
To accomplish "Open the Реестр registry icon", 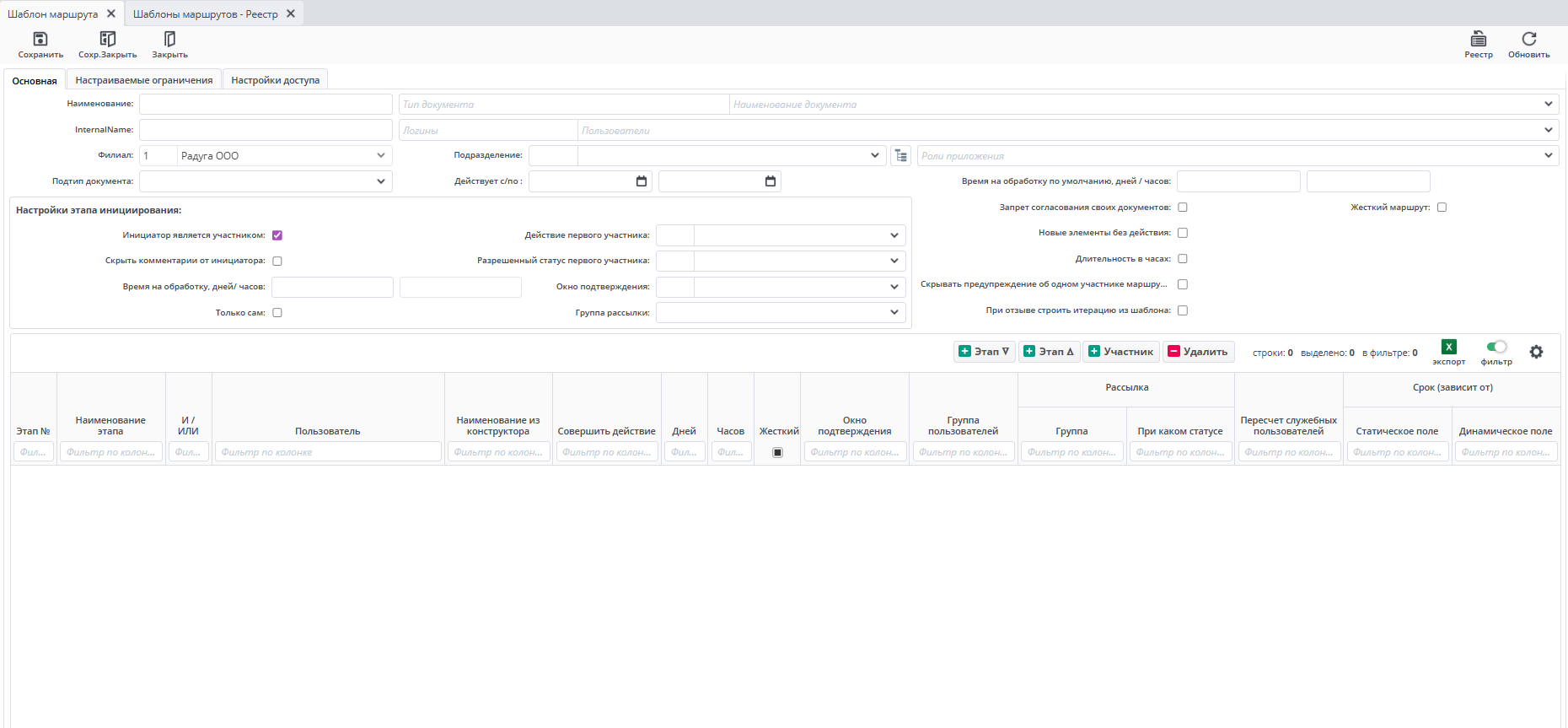I will [1478, 39].
